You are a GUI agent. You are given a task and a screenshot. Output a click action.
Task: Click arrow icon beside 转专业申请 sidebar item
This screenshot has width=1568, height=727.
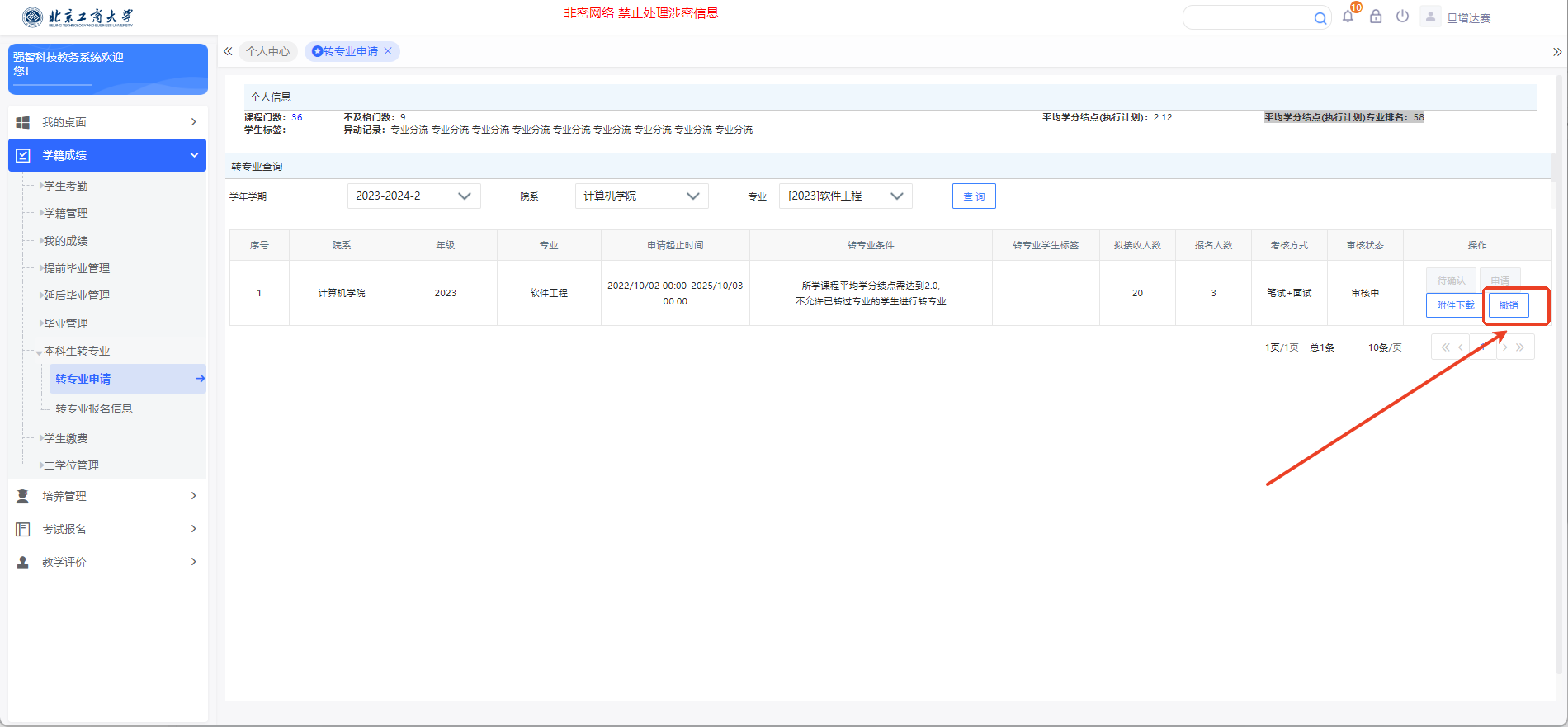(200, 379)
